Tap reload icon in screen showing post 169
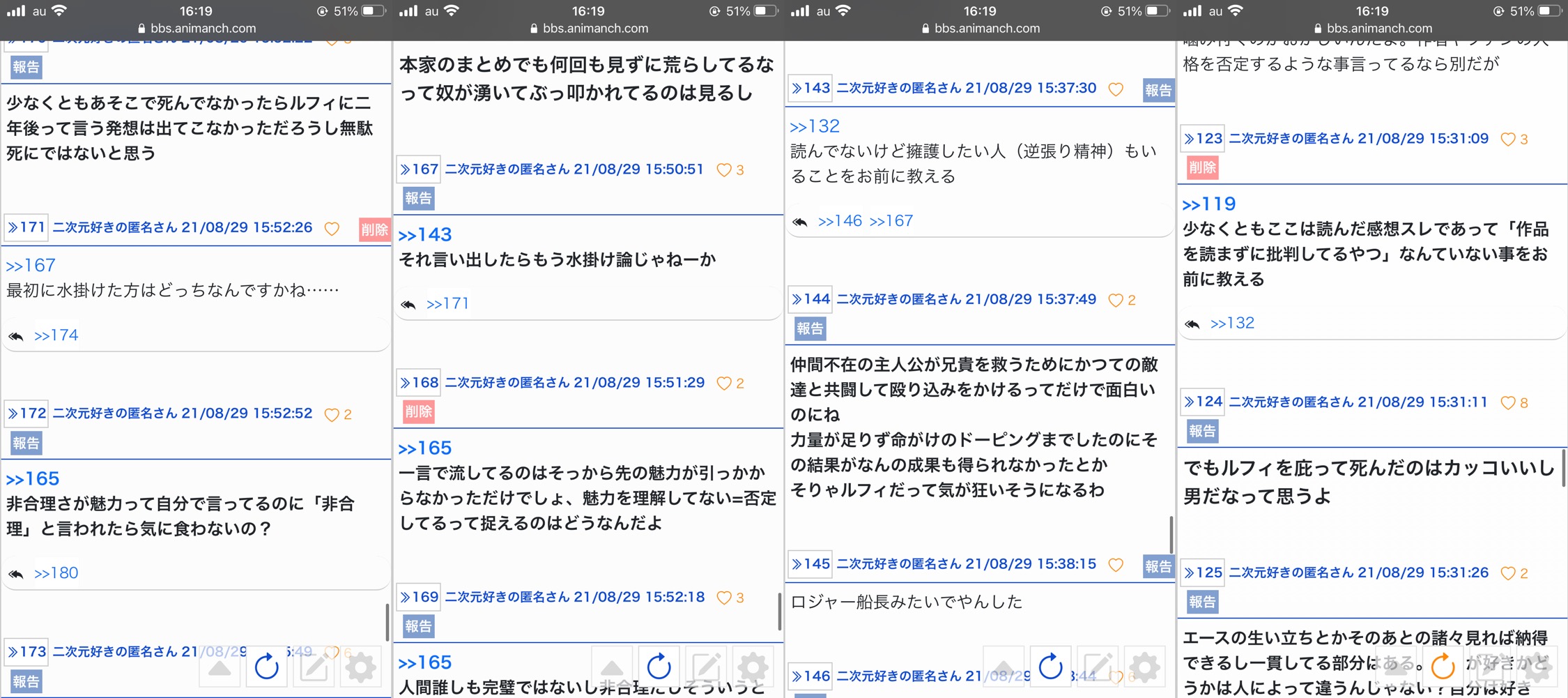Viewport: 1568px width, 698px height. (x=659, y=667)
